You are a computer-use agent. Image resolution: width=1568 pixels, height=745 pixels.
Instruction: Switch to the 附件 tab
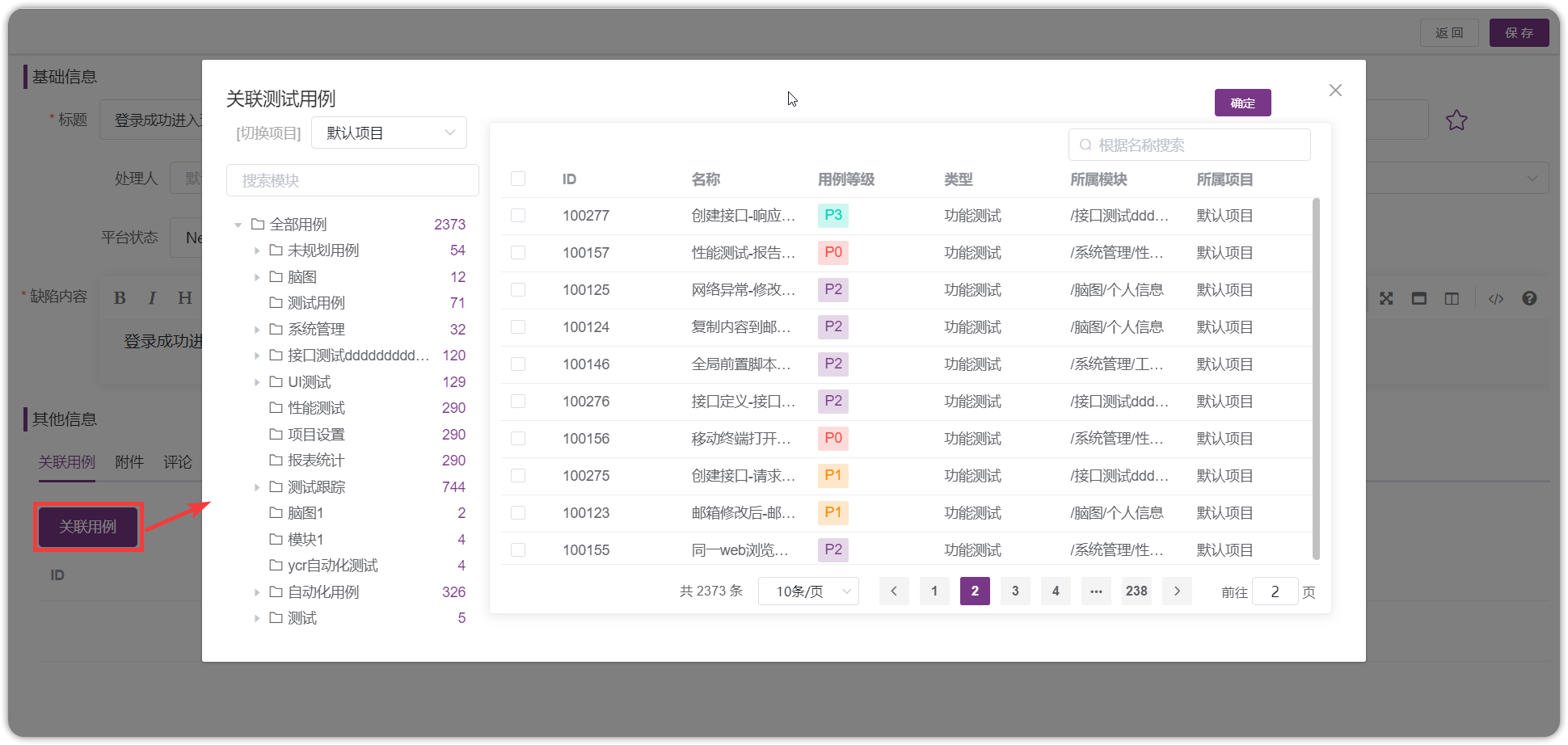click(x=129, y=462)
